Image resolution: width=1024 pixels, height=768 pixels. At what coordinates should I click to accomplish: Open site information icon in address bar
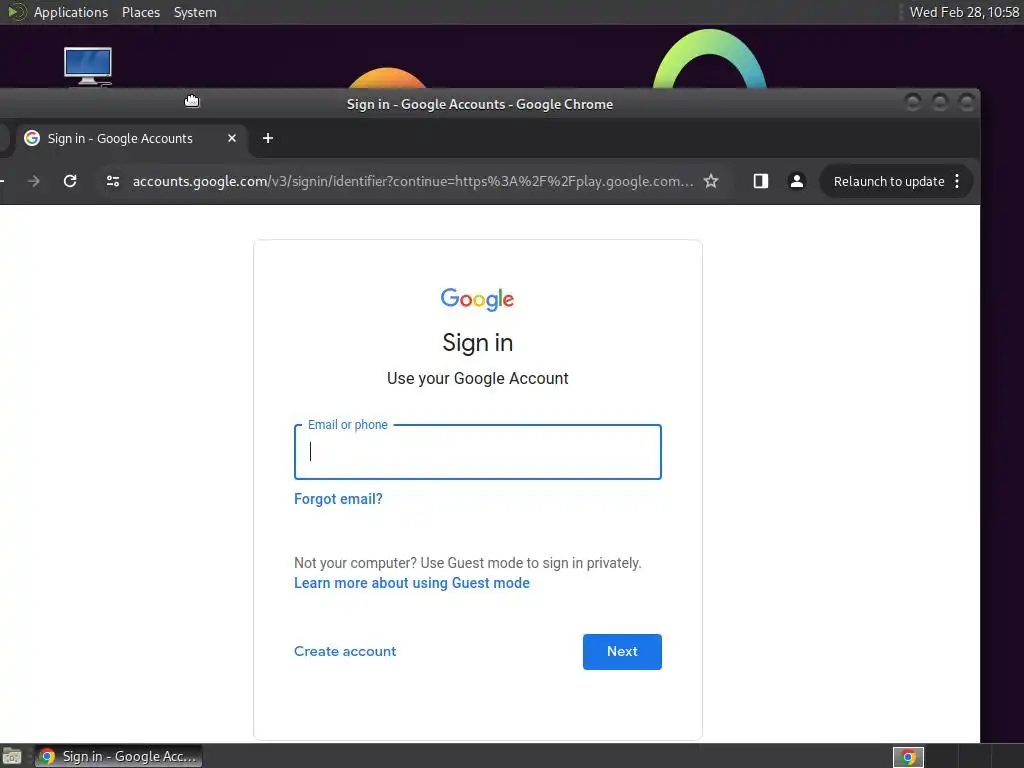tap(112, 181)
